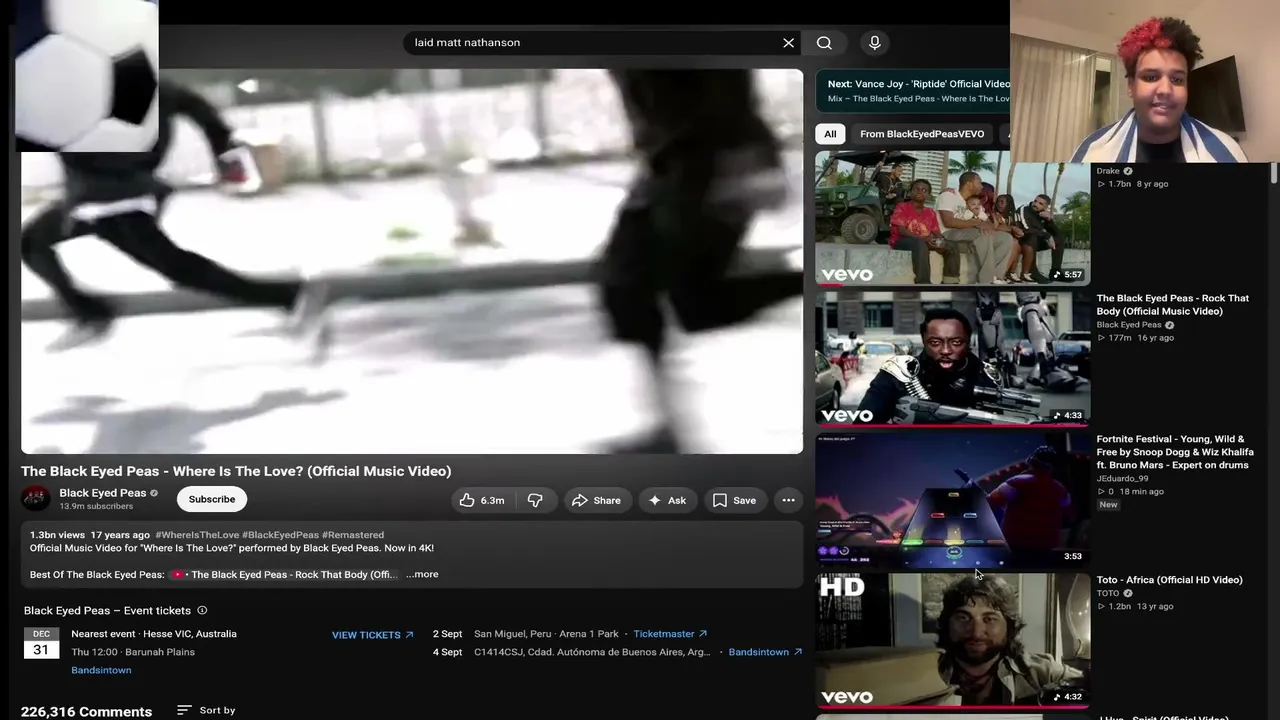Screen dimensions: 1280x720
Task: Play the Toto Africa thumbnail (4:32)
Action: pyautogui.click(x=952, y=640)
